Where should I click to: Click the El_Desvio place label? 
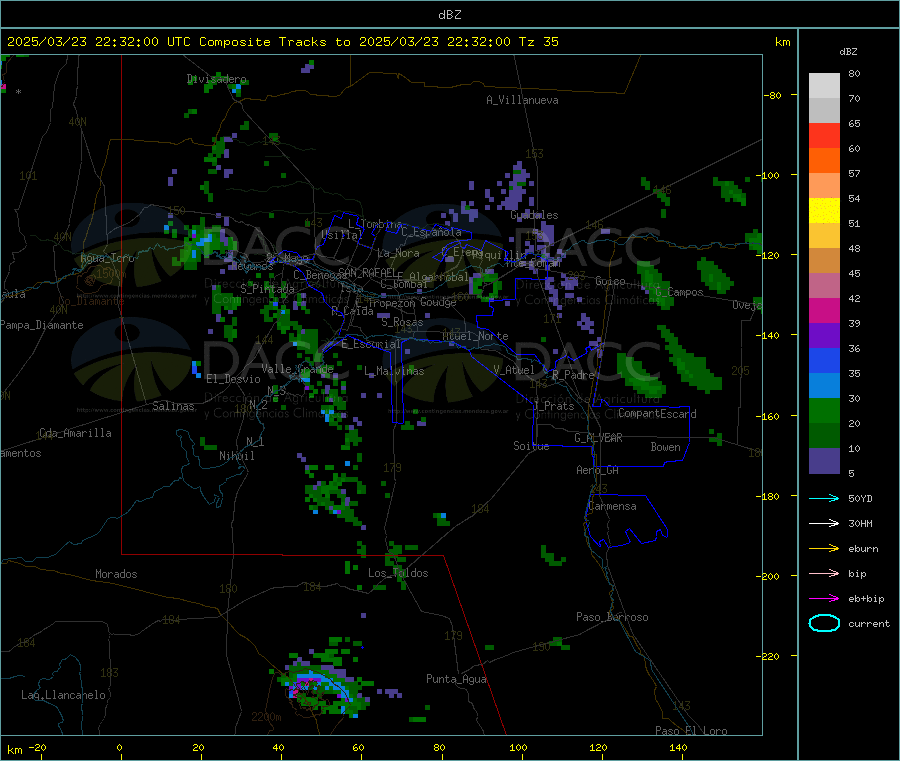click(234, 379)
